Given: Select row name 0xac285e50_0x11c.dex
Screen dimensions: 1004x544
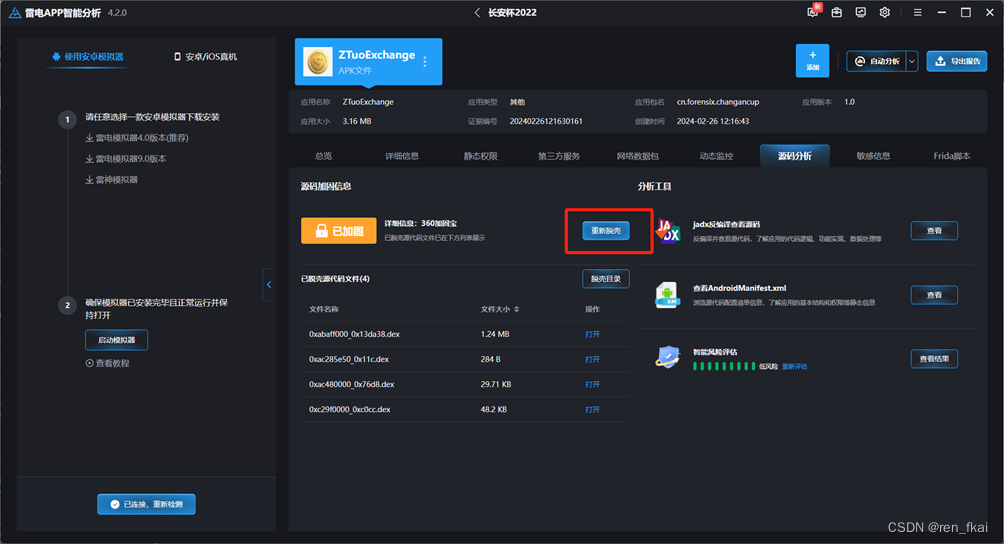Looking at the screenshot, I should click(x=349, y=359).
